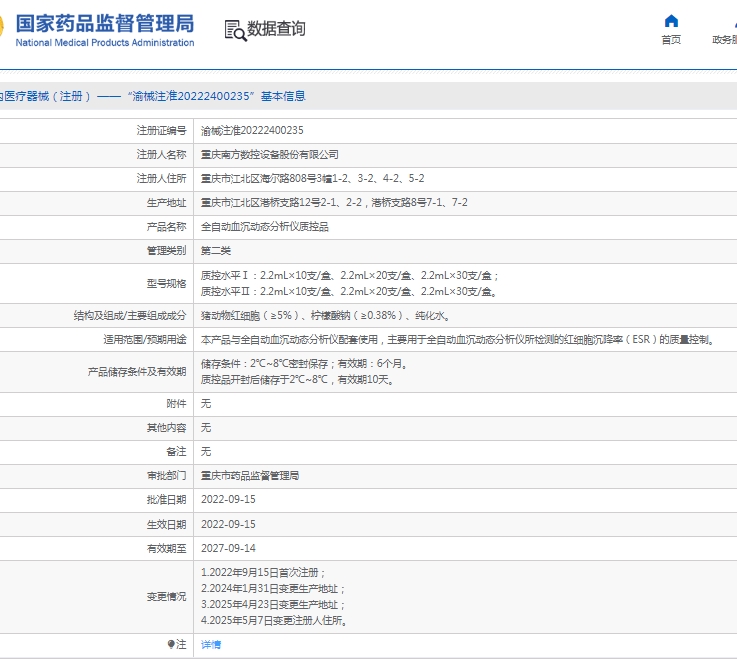Click the 有效期至 field label
Viewport: 737px width, 659px height.
coord(166,548)
